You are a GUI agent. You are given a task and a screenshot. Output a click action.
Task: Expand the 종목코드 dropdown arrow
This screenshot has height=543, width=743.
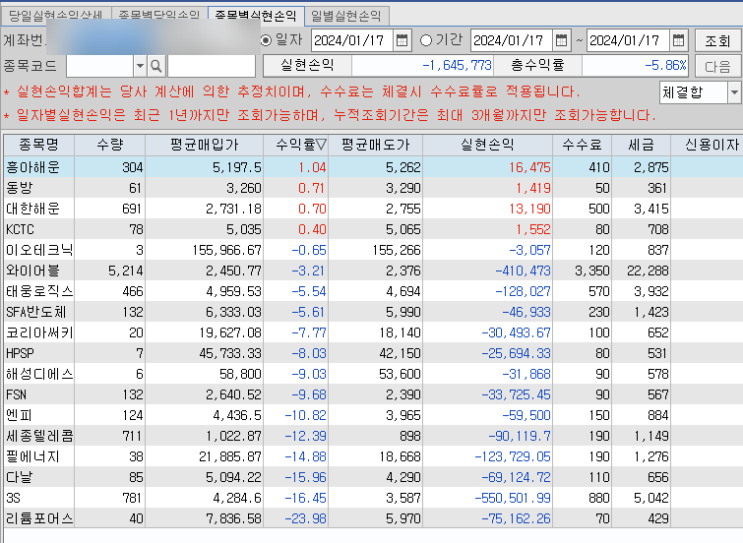(x=140, y=66)
